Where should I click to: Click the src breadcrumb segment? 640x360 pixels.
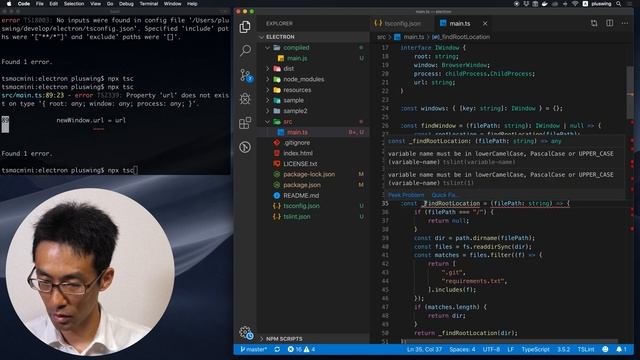(381, 37)
